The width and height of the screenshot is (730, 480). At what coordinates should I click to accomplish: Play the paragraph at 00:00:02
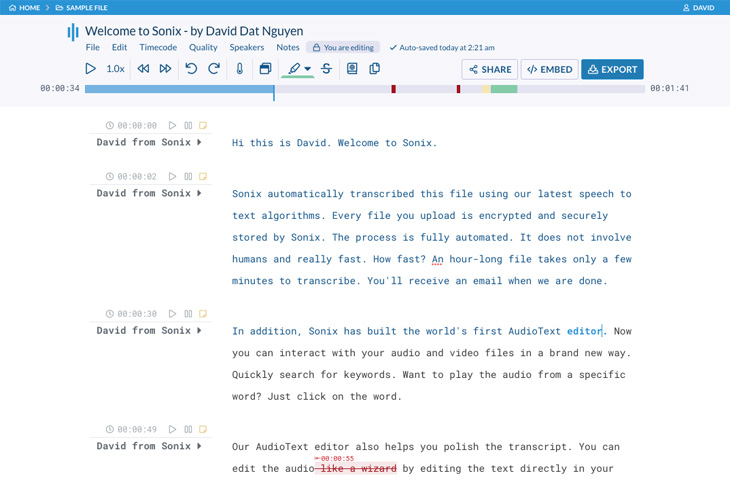[x=172, y=176]
